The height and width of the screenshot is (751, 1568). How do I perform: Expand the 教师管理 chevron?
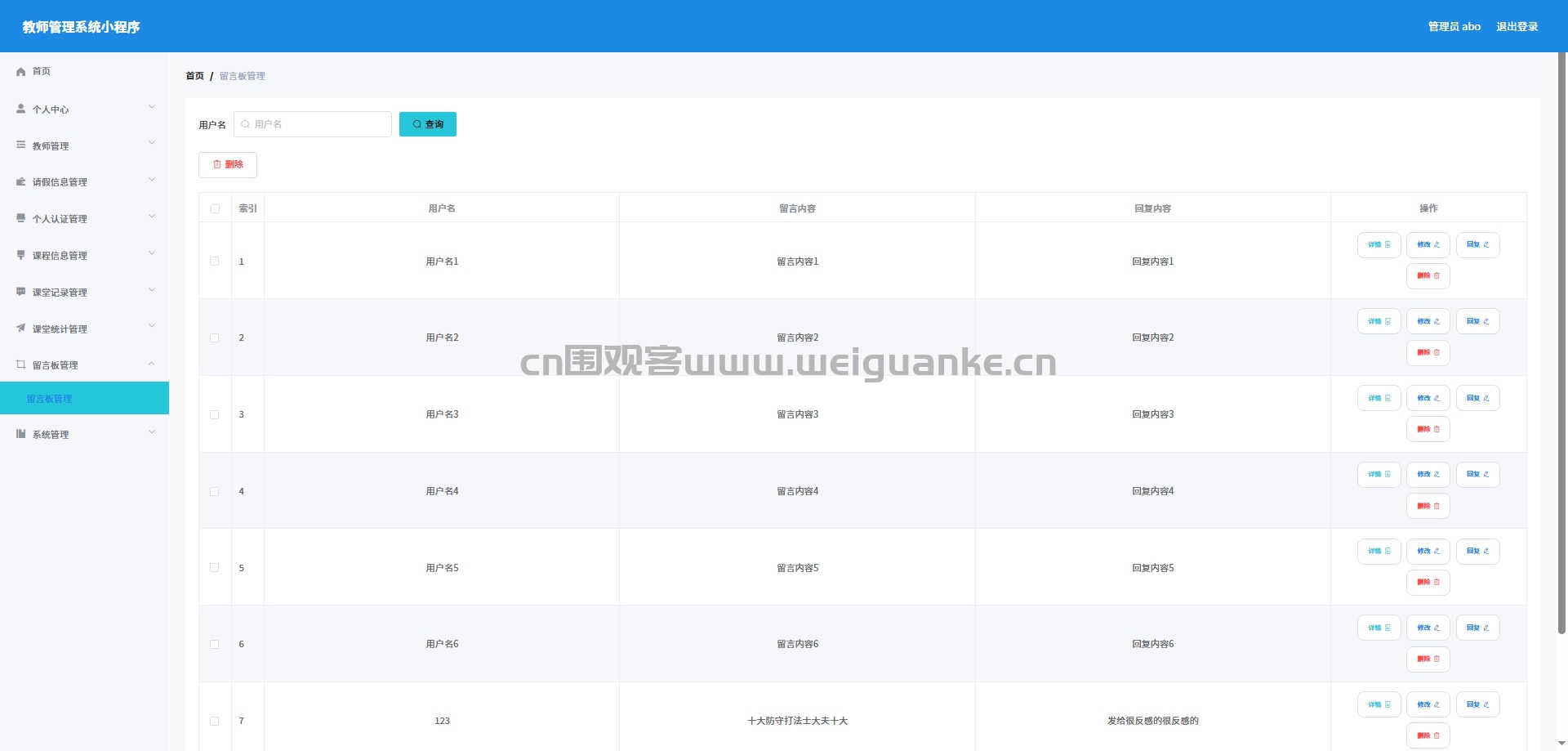pos(152,143)
